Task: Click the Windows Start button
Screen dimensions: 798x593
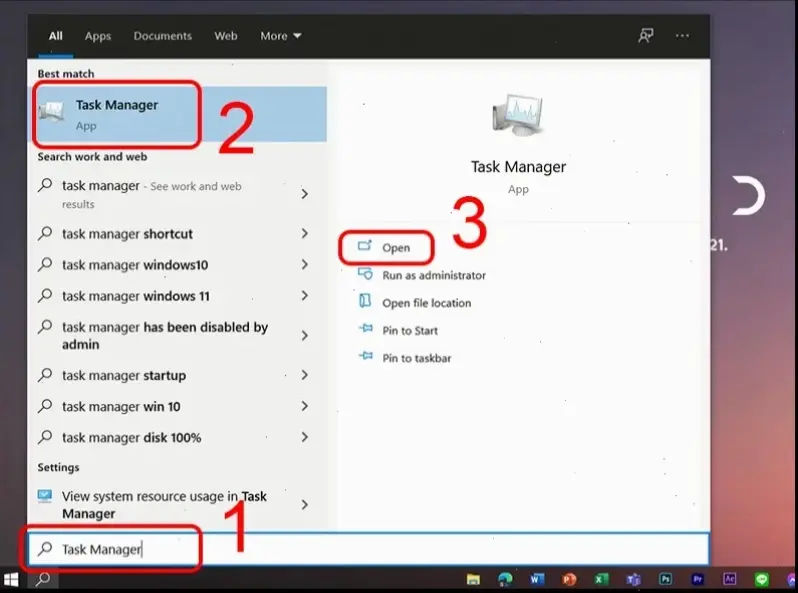Action: pos(11,579)
